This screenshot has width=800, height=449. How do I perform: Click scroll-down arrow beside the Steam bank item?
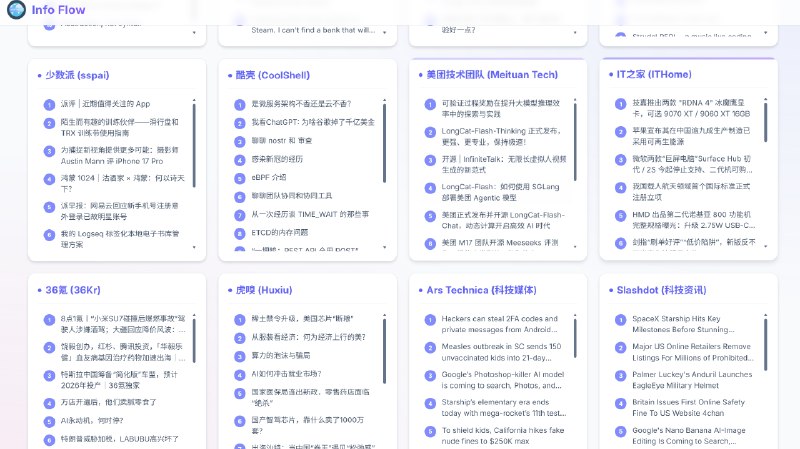pyautogui.click(x=384, y=33)
